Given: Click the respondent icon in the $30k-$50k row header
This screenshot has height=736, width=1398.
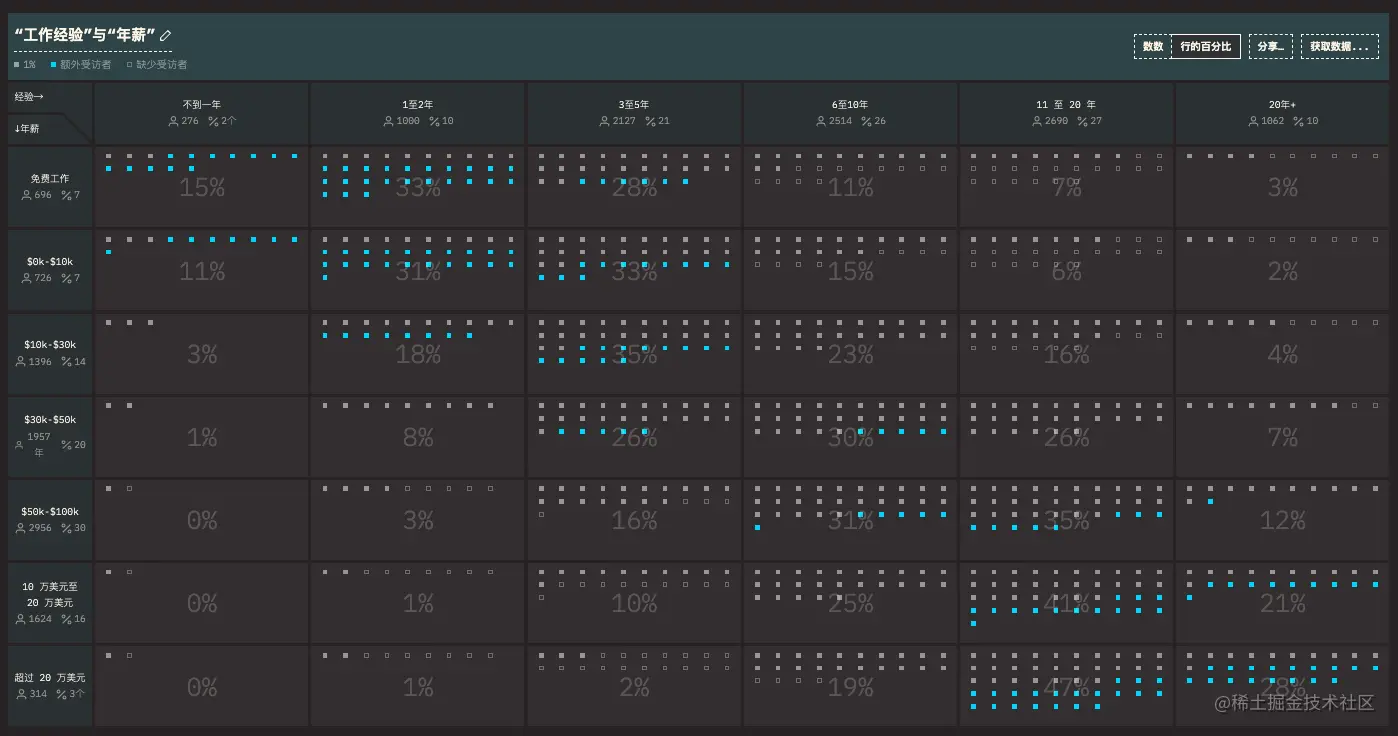Looking at the screenshot, I should [20, 445].
